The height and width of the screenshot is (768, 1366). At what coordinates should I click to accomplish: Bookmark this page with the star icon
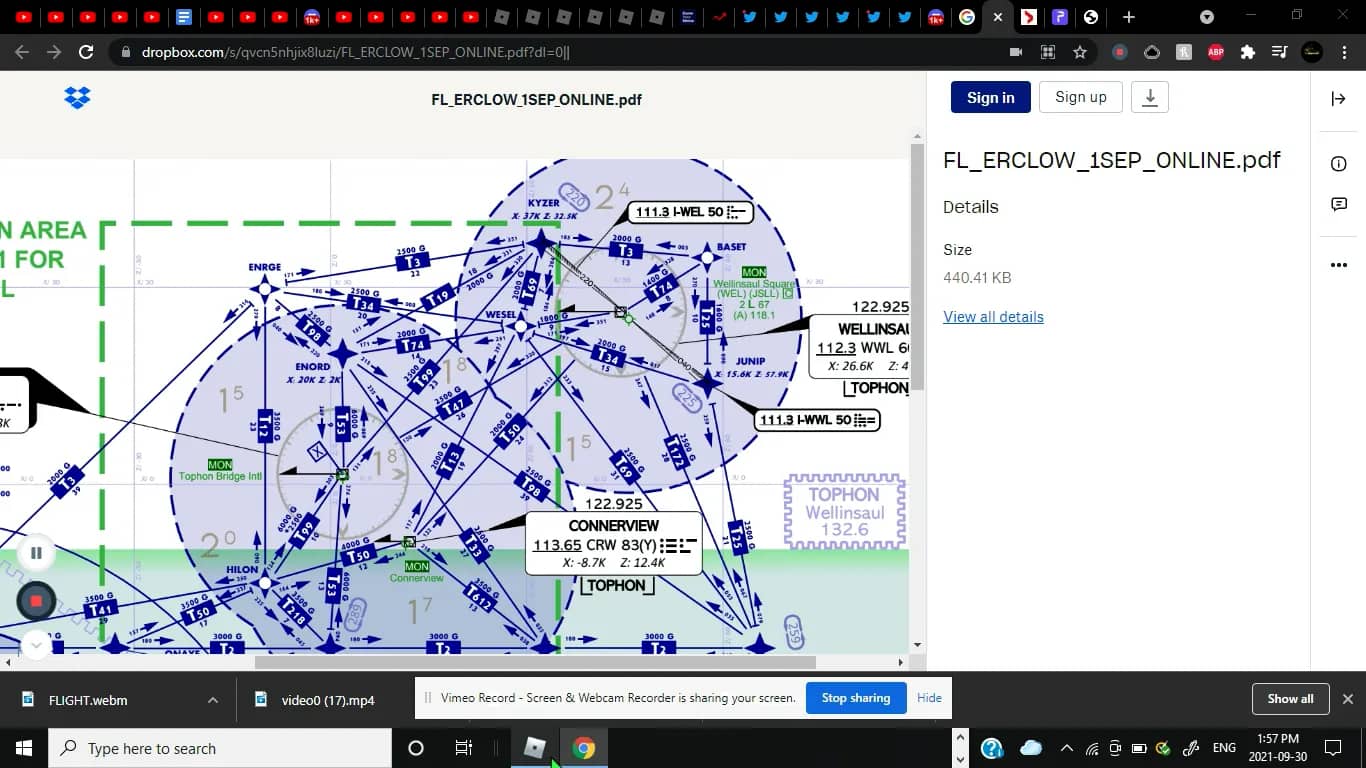pos(1080,52)
